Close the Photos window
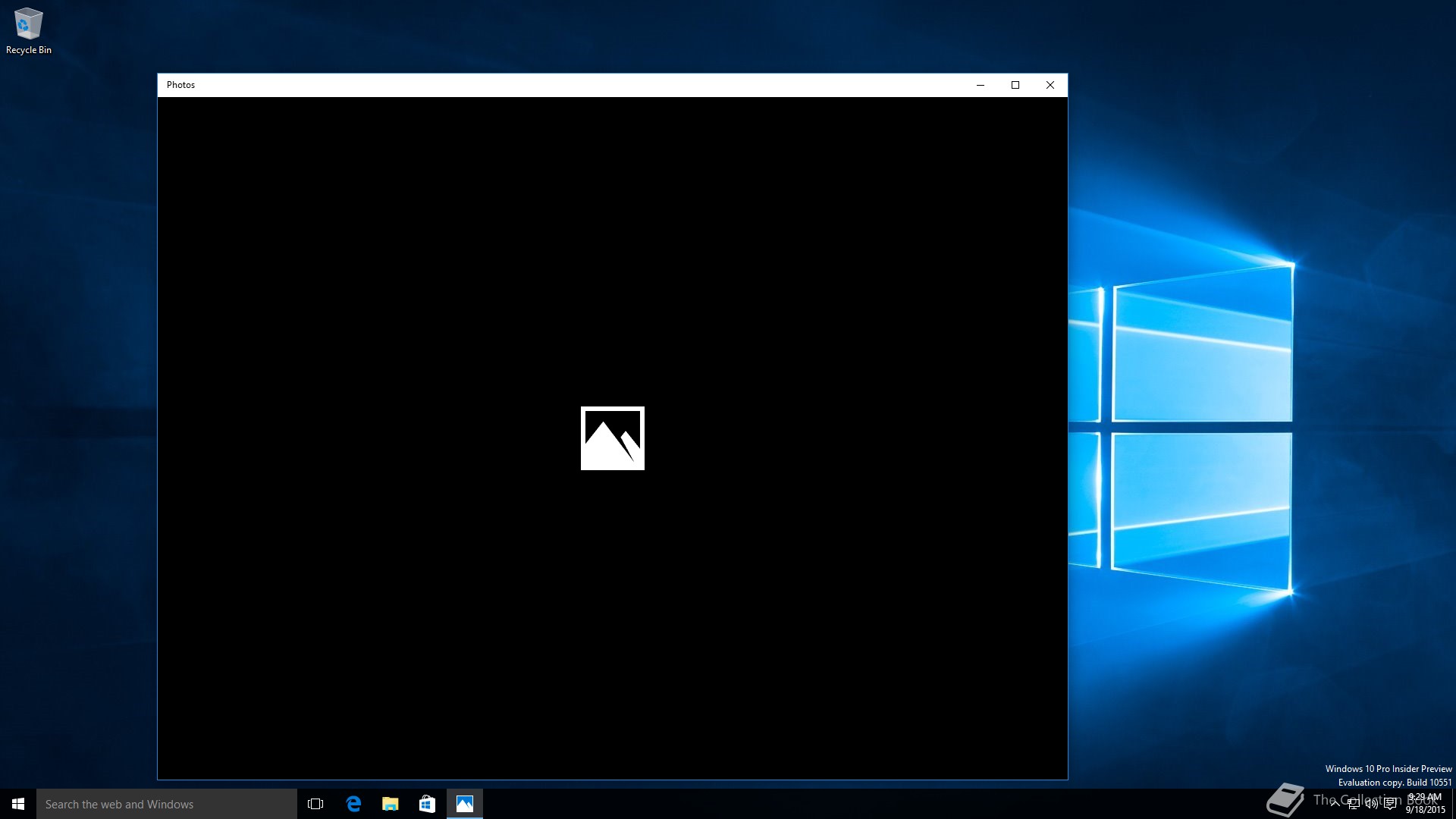 coord(1050,85)
